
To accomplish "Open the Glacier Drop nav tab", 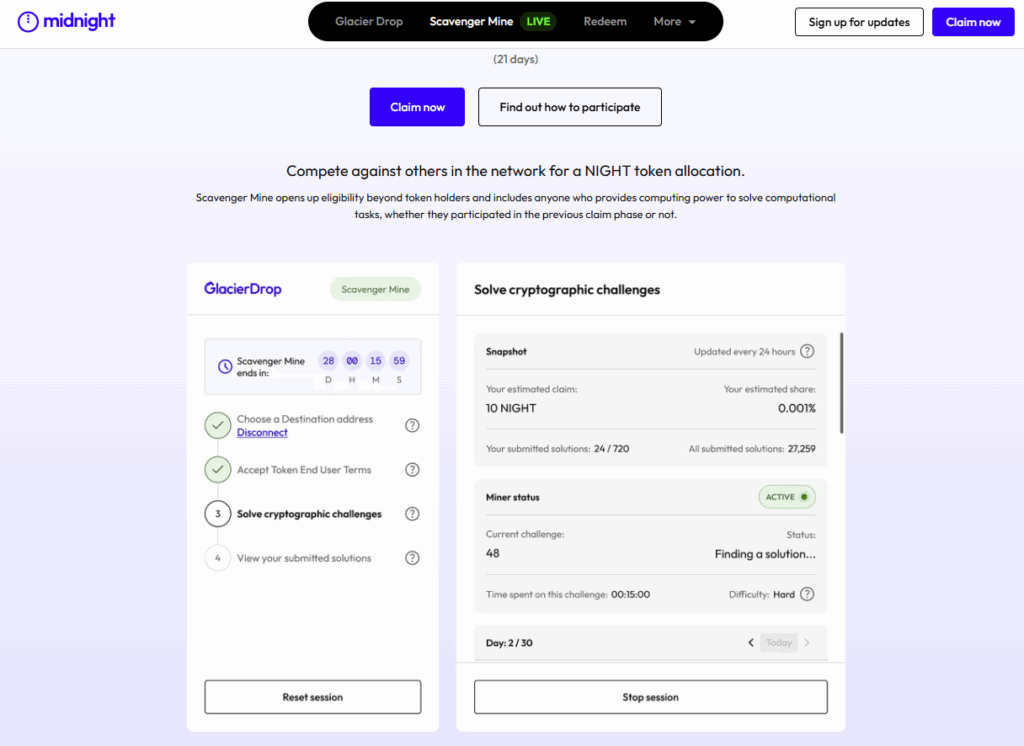I will (368, 21).
